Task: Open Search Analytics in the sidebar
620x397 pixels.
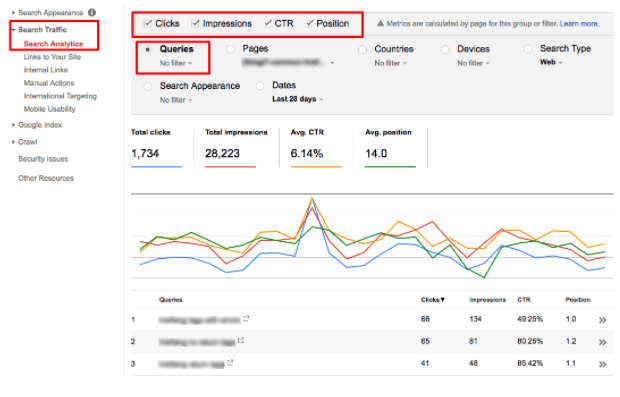Action: [x=53, y=44]
